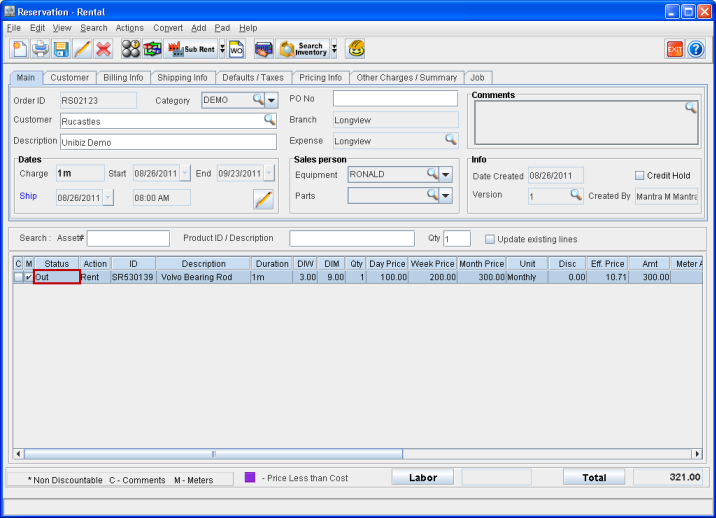The image size is (716, 518).
Task: Click the table's horizontal scrollbar thumb
Action: [213, 454]
